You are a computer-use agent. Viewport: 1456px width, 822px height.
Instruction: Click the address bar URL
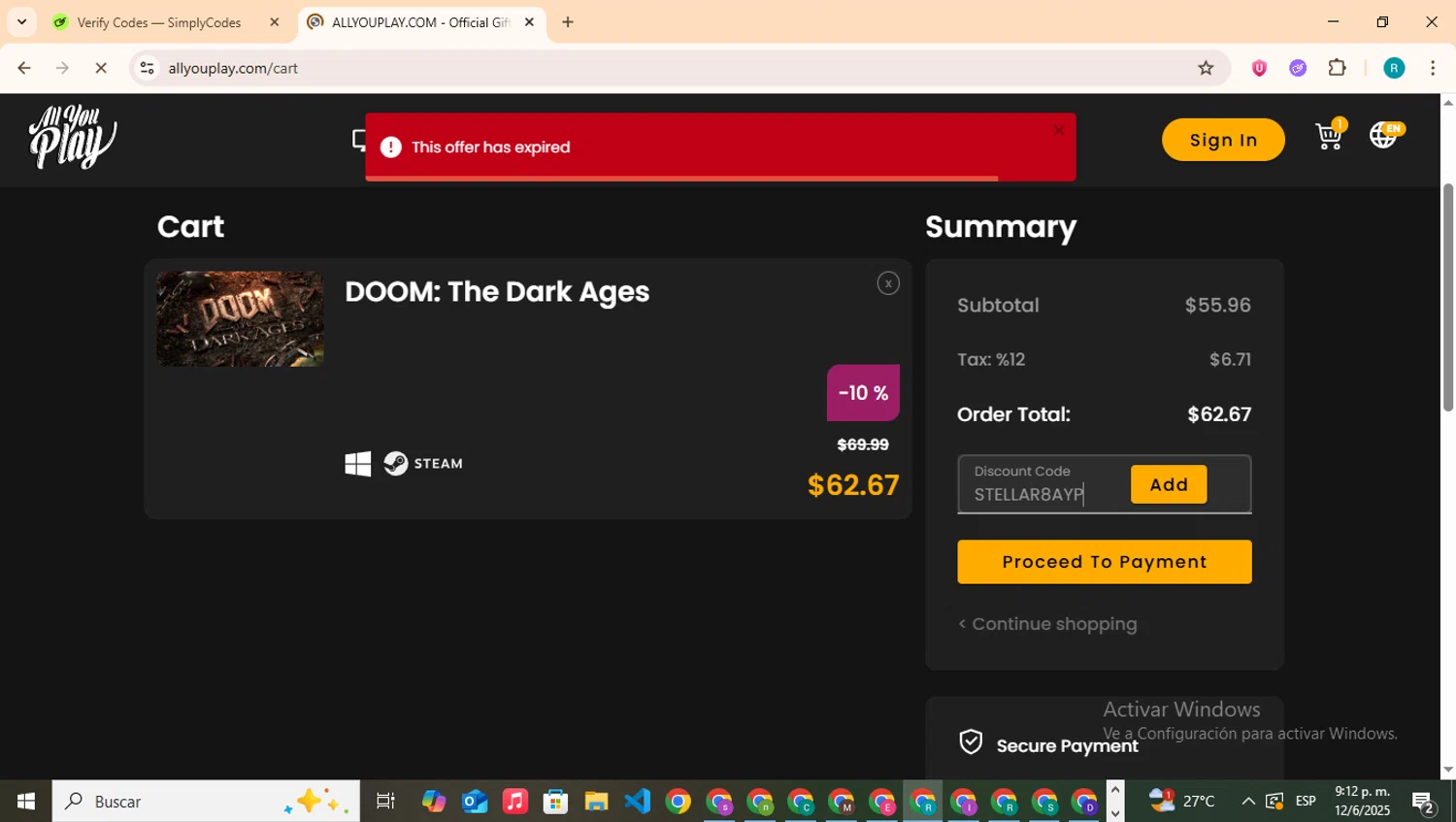pos(233,68)
